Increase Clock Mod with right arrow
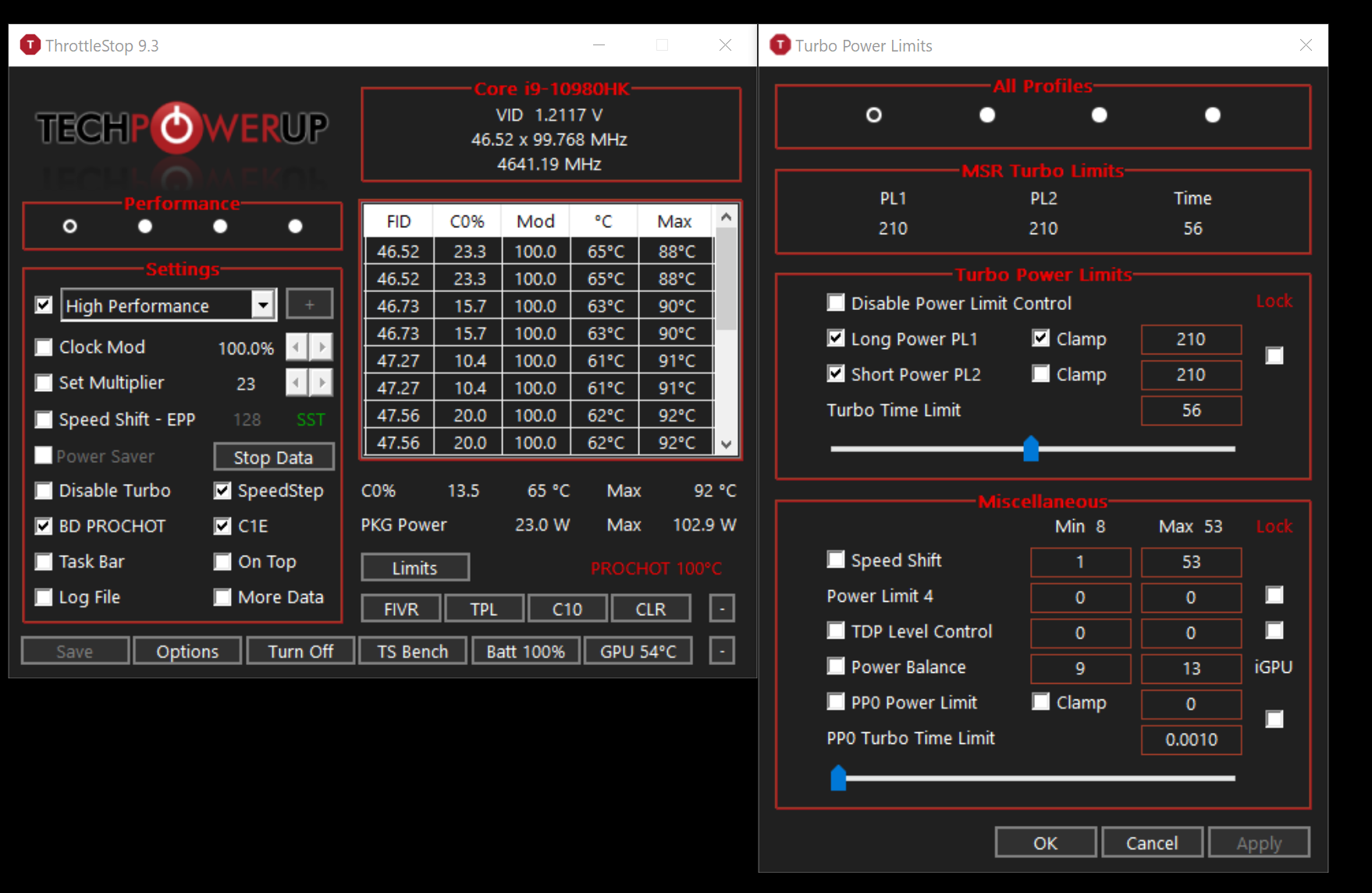The width and height of the screenshot is (1372, 893). click(321, 347)
